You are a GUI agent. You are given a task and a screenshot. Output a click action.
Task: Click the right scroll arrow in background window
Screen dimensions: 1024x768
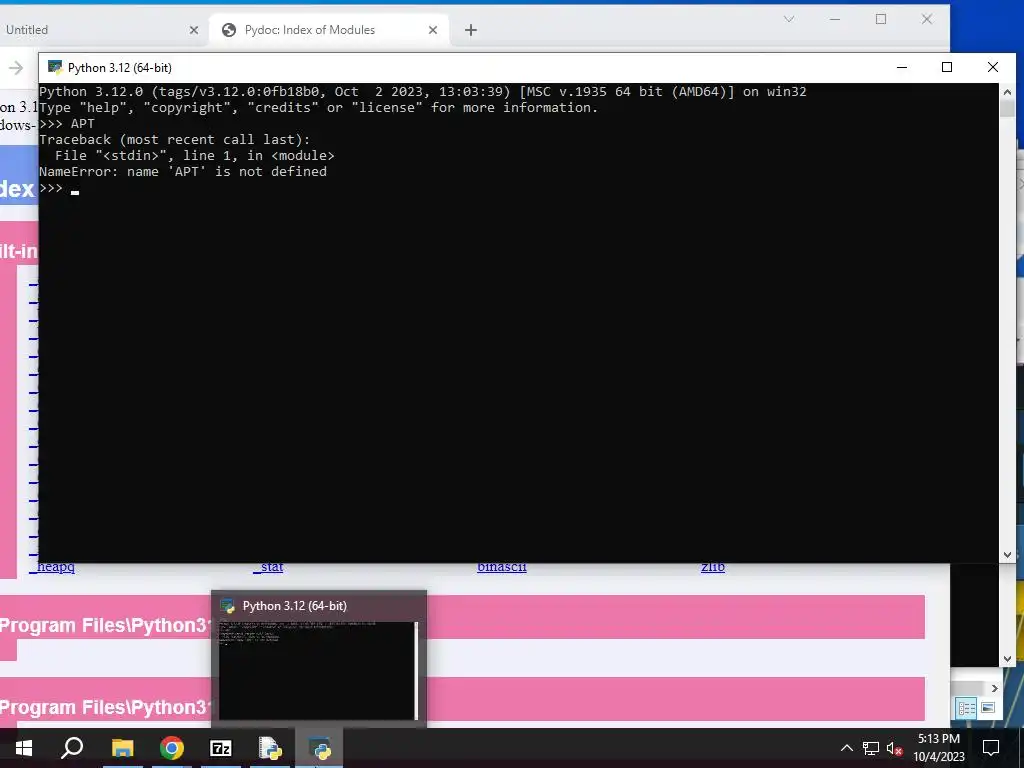(994, 688)
